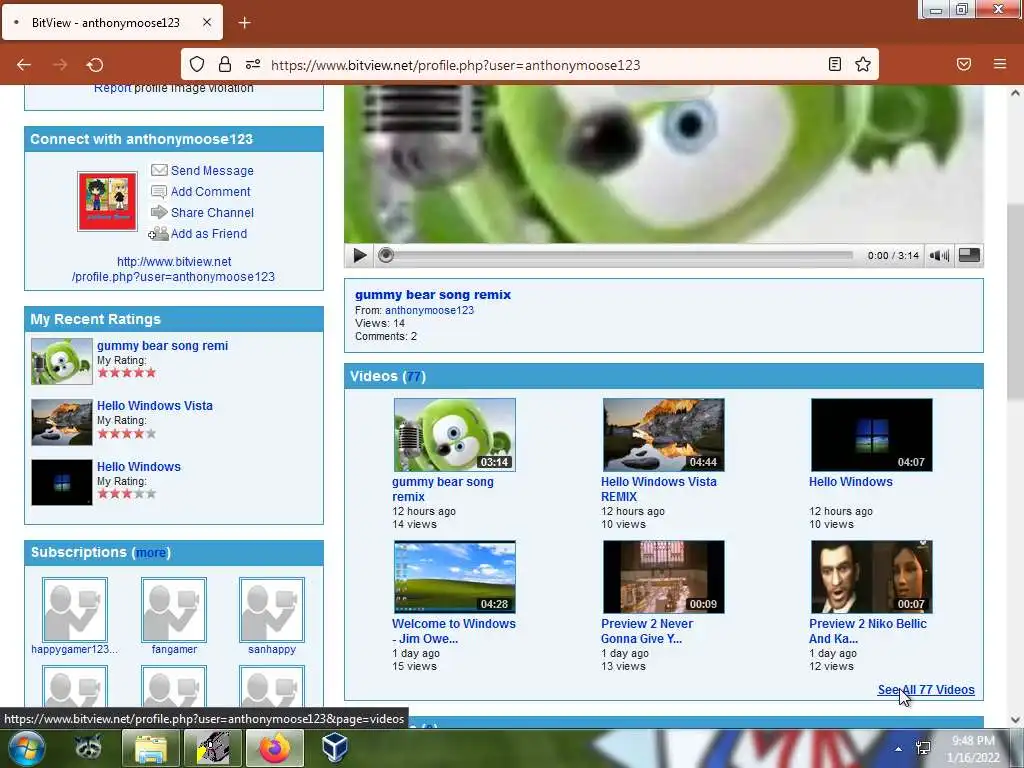Click the fangamer username link

pyautogui.click(x=174, y=649)
